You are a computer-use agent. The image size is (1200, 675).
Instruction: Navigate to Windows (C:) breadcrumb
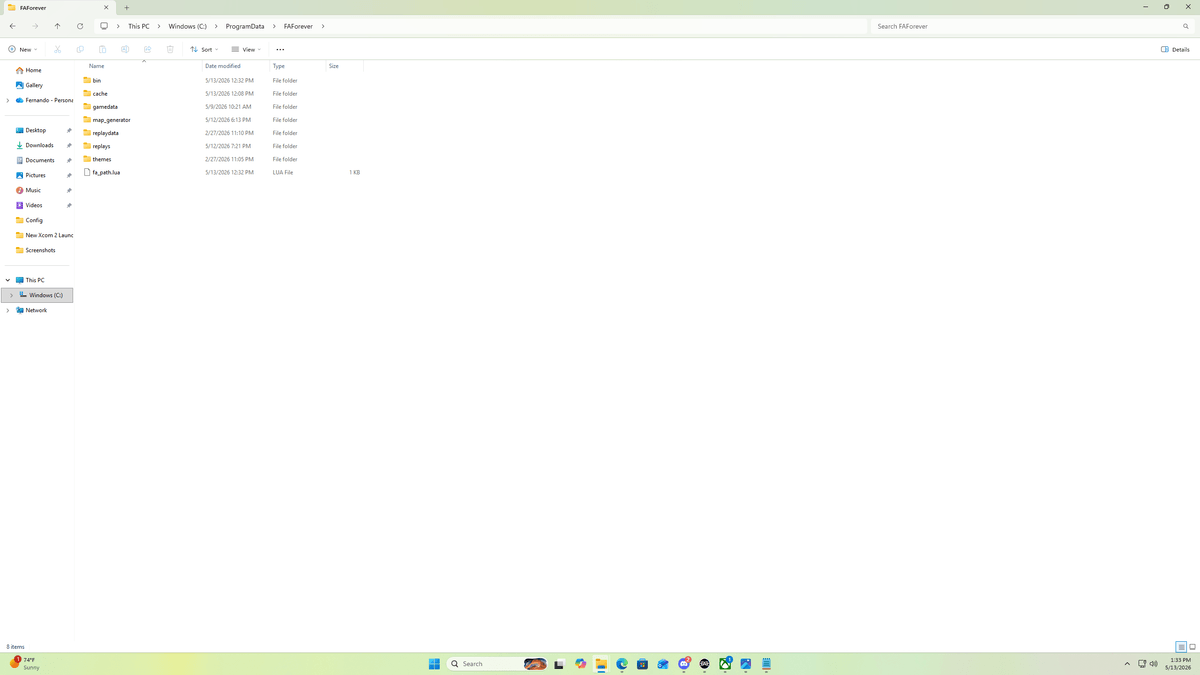[x=188, y=26]
